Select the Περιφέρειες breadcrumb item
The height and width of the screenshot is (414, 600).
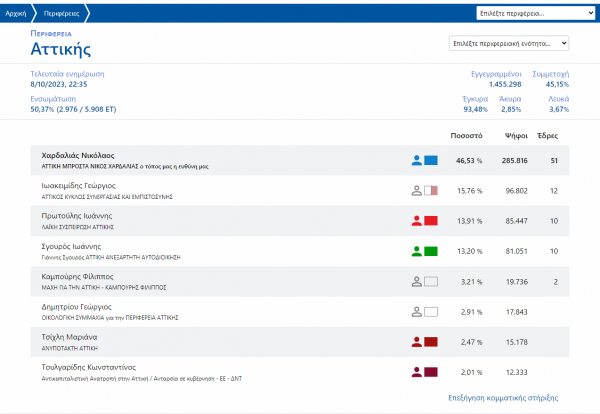(x=62, y=14)
